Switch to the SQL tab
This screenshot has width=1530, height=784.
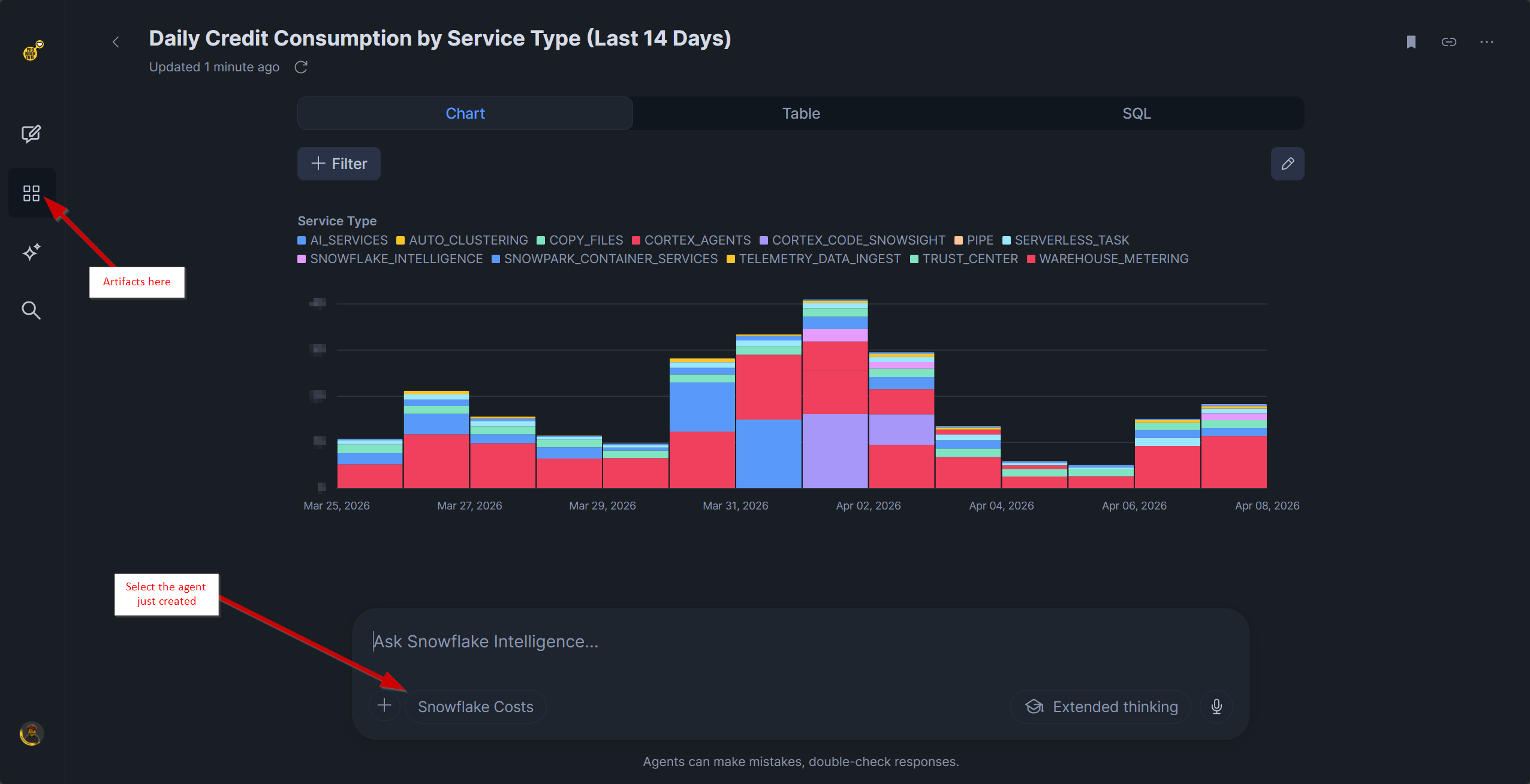click(x=1136, y=113)
